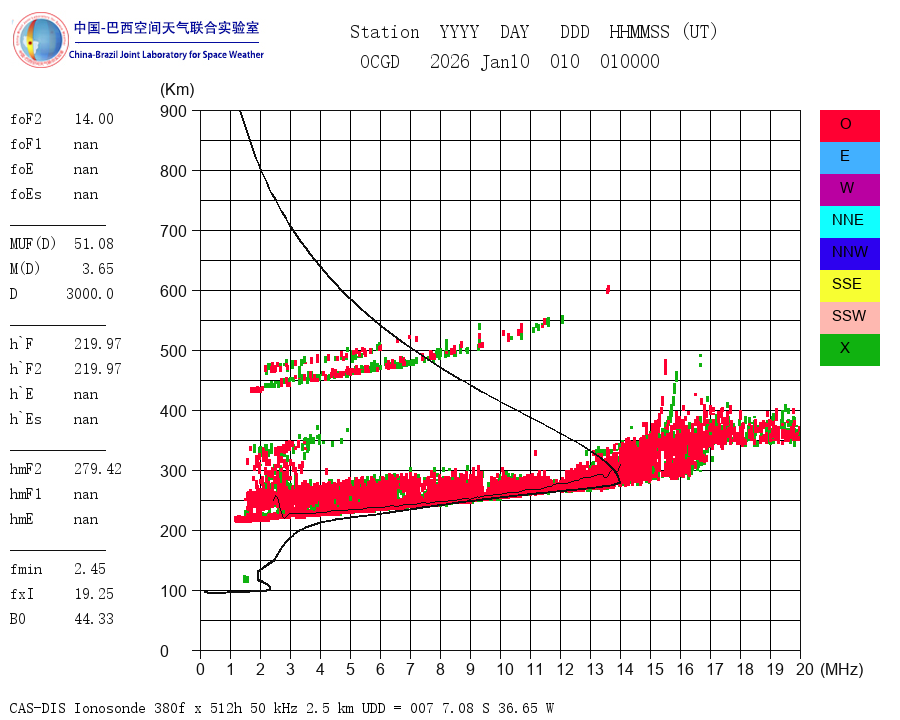This screenshot has width=900, height=720.
Task: Click the hmF2 value 279.42
Action: pos(98,469)
